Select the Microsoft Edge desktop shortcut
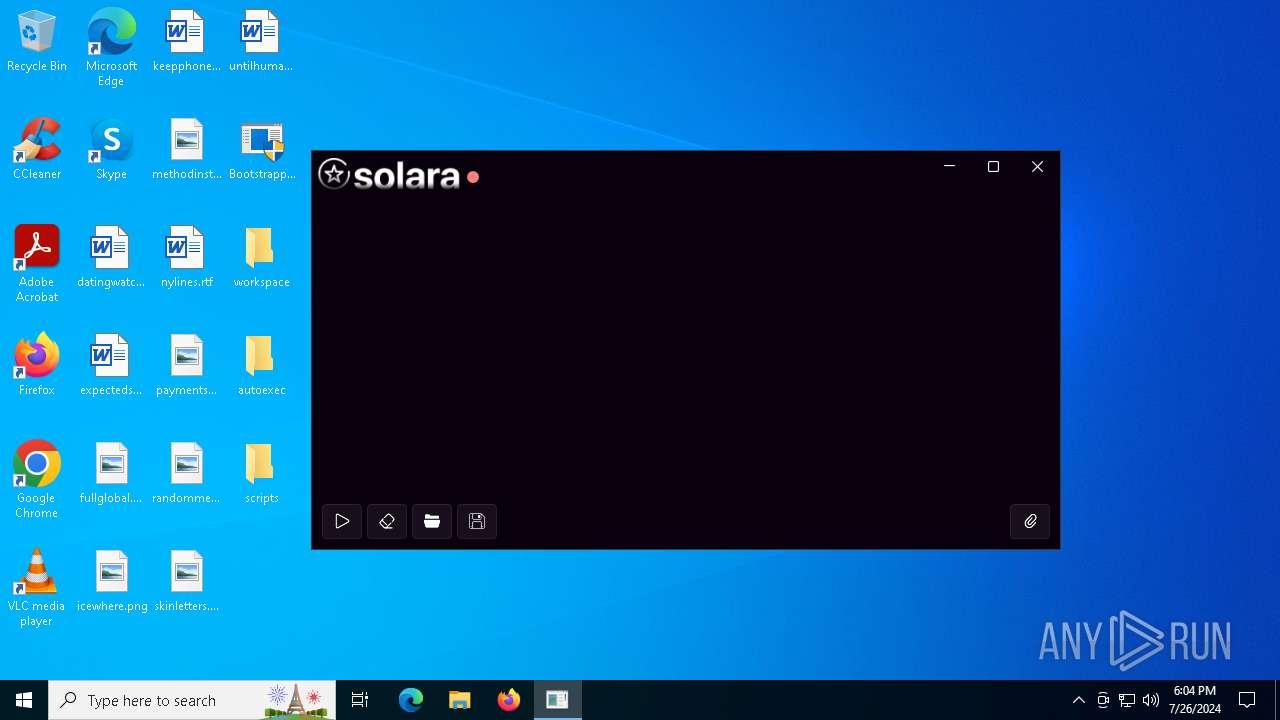This screenshot has width=1280, height=720. 111,48
